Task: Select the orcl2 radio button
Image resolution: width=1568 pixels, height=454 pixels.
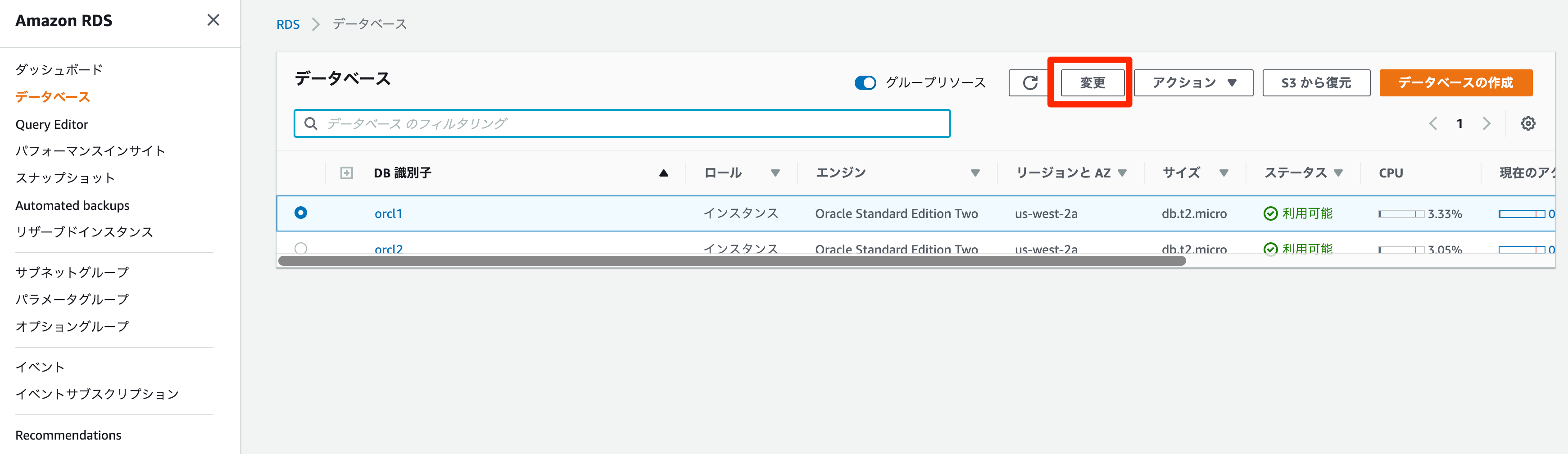Action: pos(301,248)
